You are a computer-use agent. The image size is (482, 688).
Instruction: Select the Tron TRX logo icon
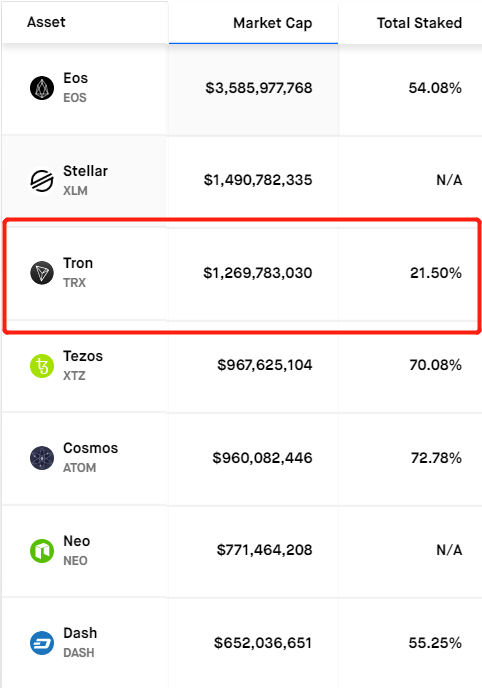[x=42, y=273]
